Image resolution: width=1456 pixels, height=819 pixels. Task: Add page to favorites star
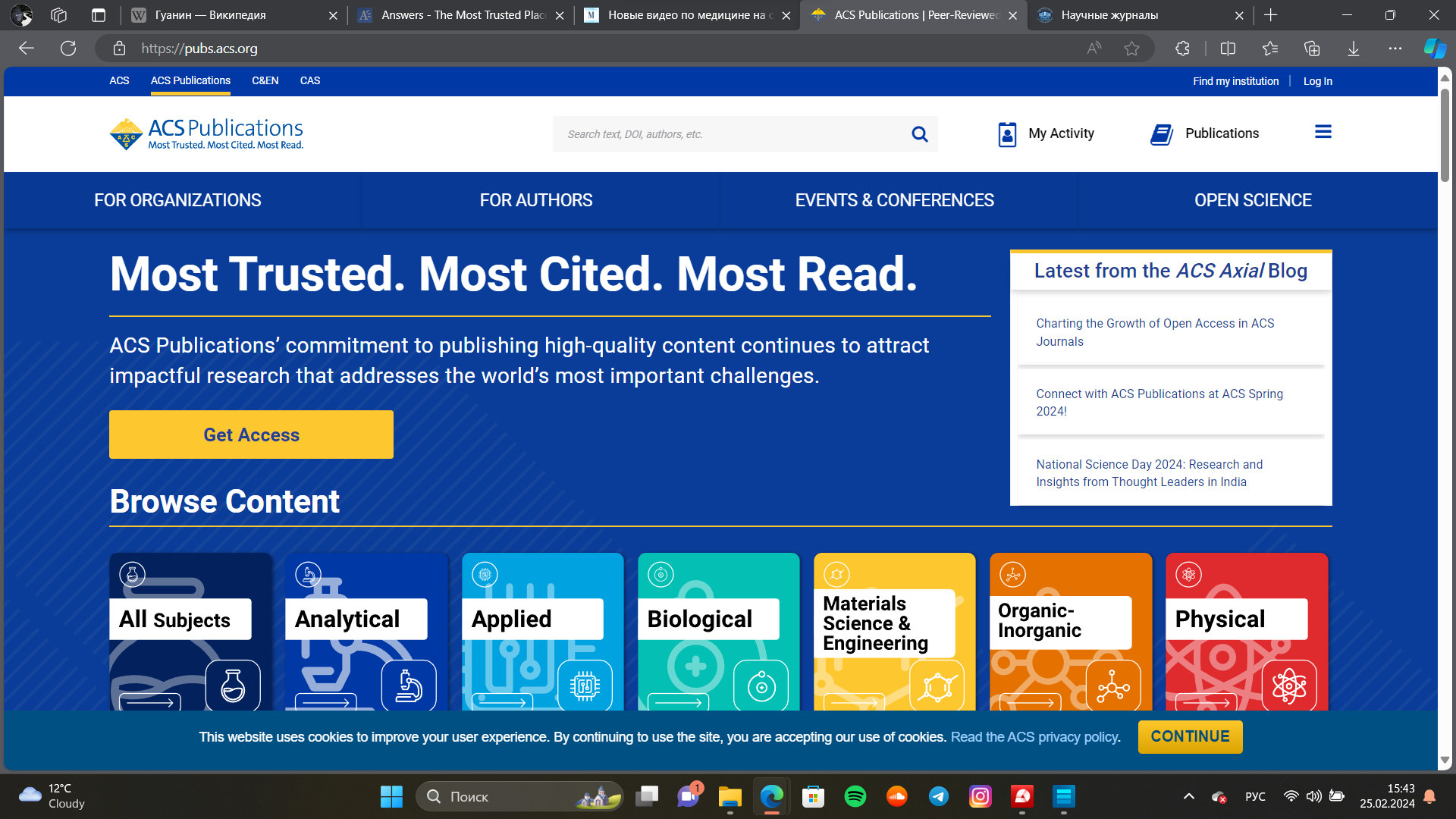(x=1131, y=49)
